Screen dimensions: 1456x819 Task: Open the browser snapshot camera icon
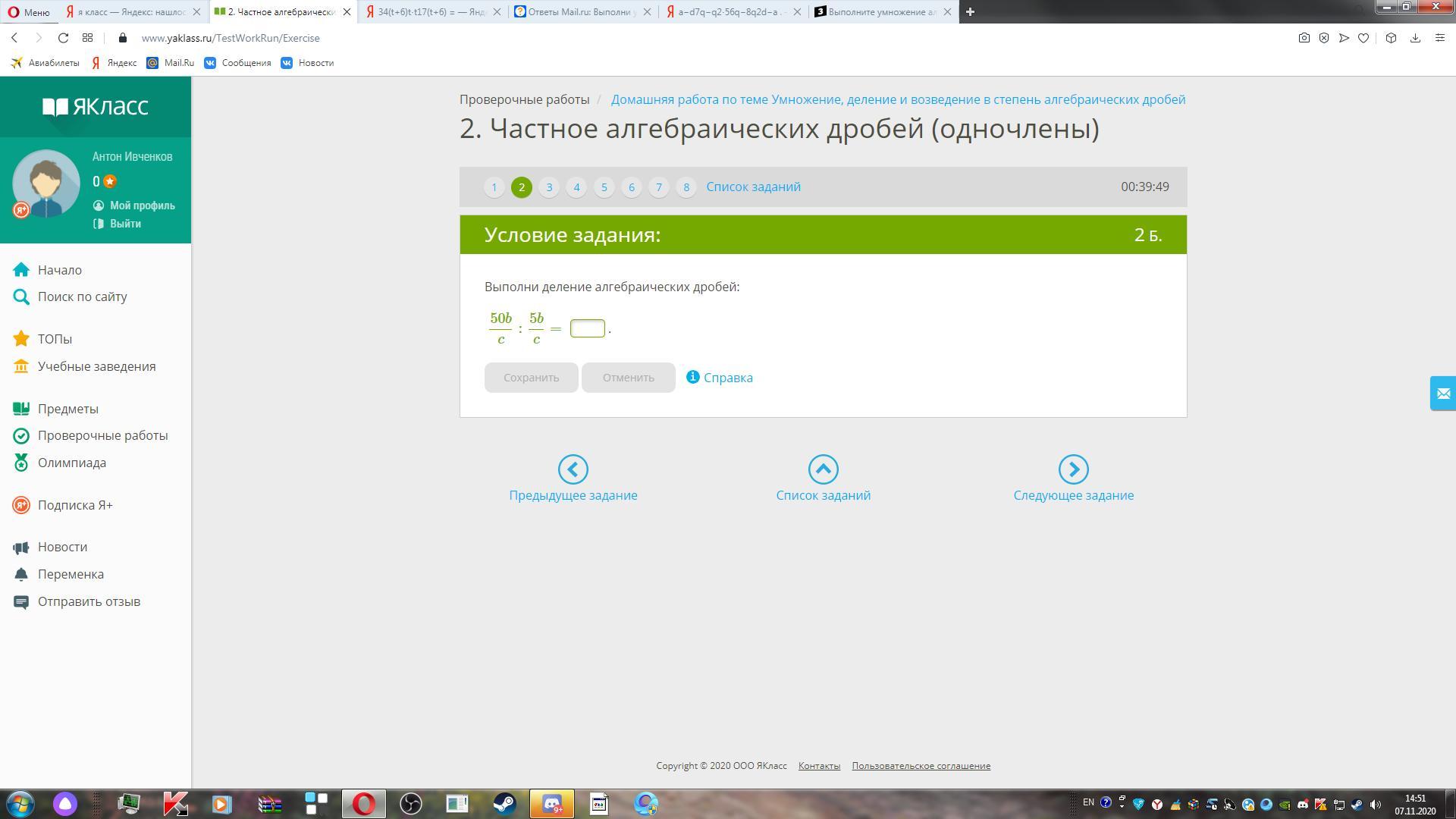coord(1304,38)
